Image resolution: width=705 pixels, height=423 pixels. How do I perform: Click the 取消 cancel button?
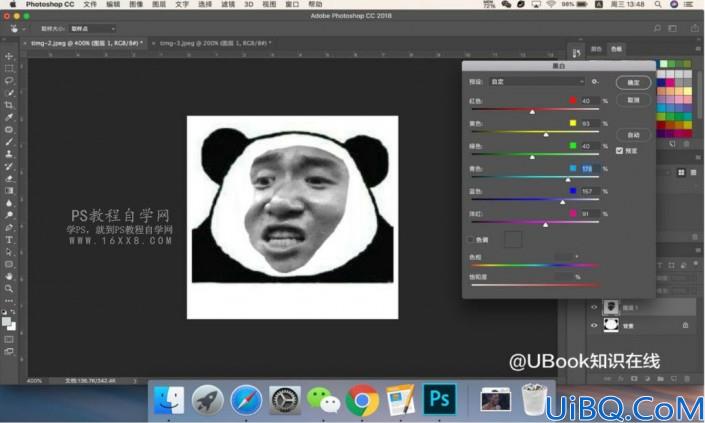coord(633,100)
